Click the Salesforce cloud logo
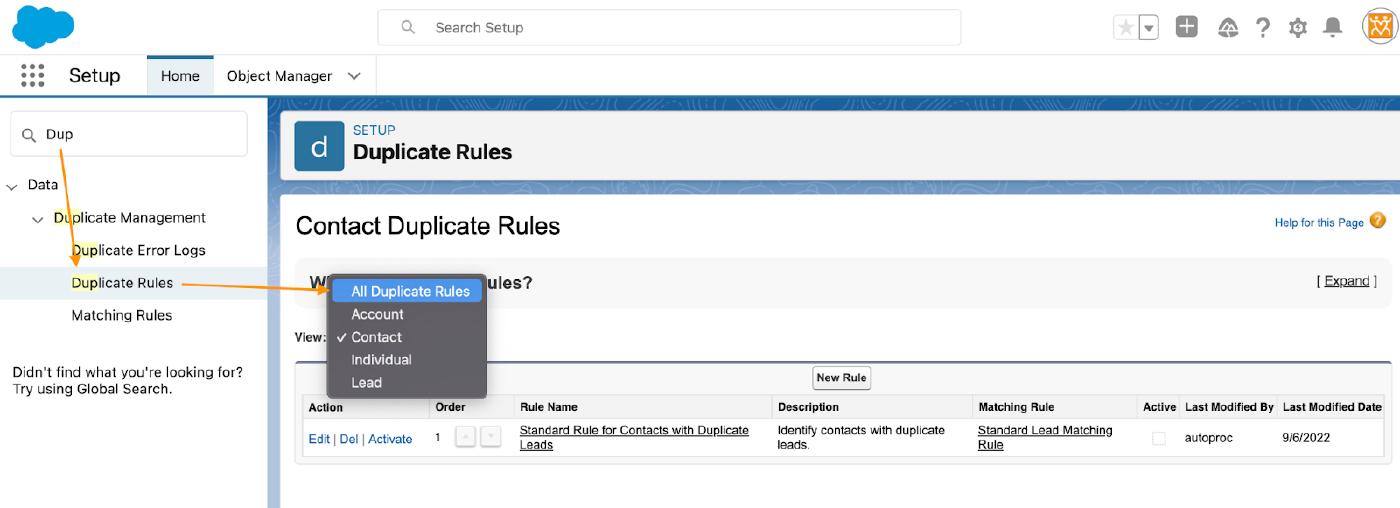This screenshot has width=1400, height=508. (43, 27)
